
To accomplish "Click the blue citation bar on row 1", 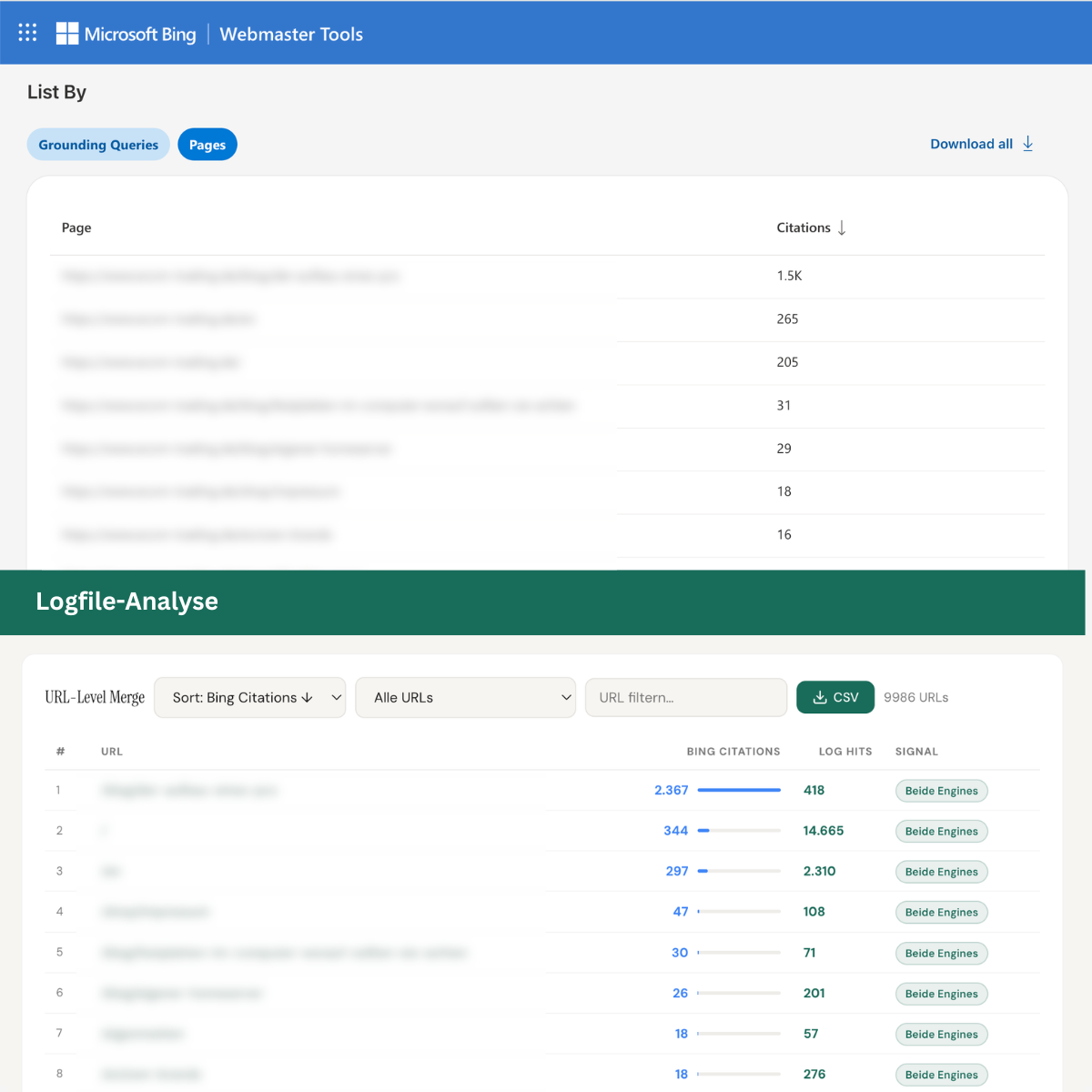I will [x=738, y=790].
